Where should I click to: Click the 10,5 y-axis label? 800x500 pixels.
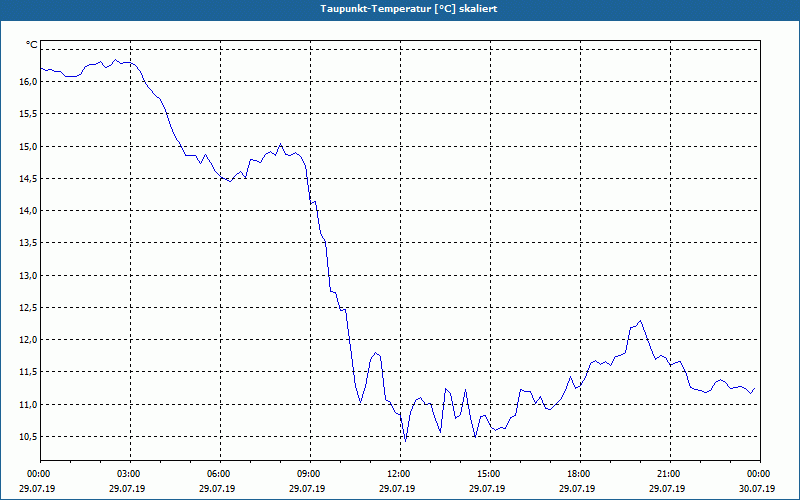tap(29, 437)
